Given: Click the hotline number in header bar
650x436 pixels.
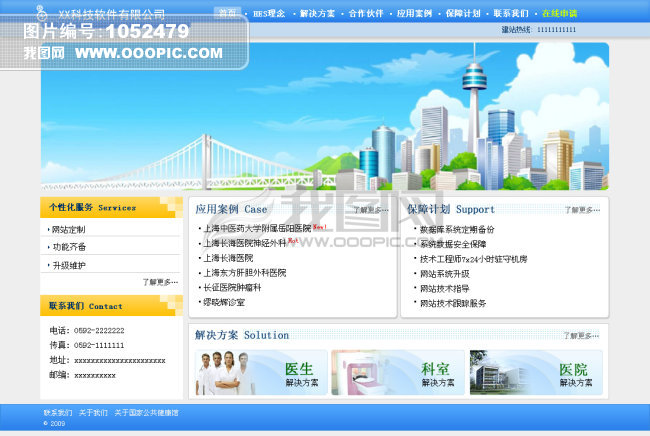Looking at the screenshot, I should (x=556, y=29).
